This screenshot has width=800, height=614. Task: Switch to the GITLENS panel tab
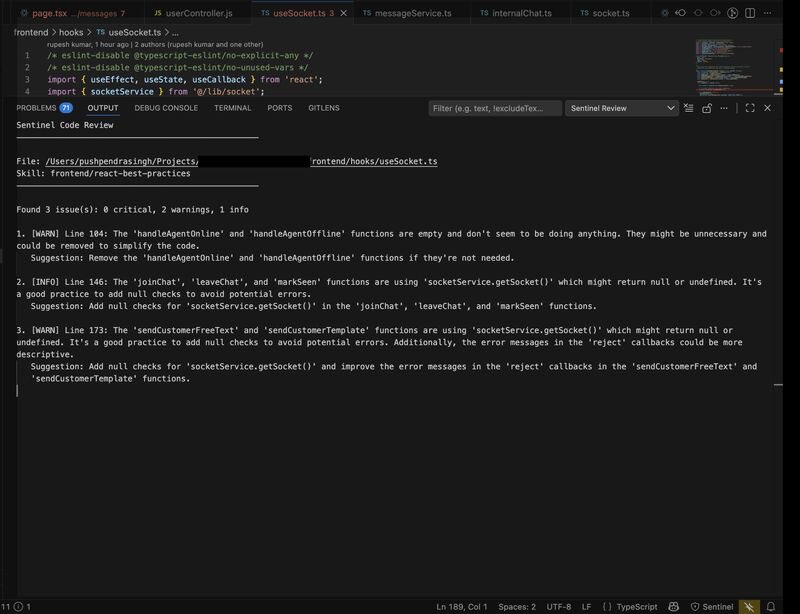pos(323,108)
